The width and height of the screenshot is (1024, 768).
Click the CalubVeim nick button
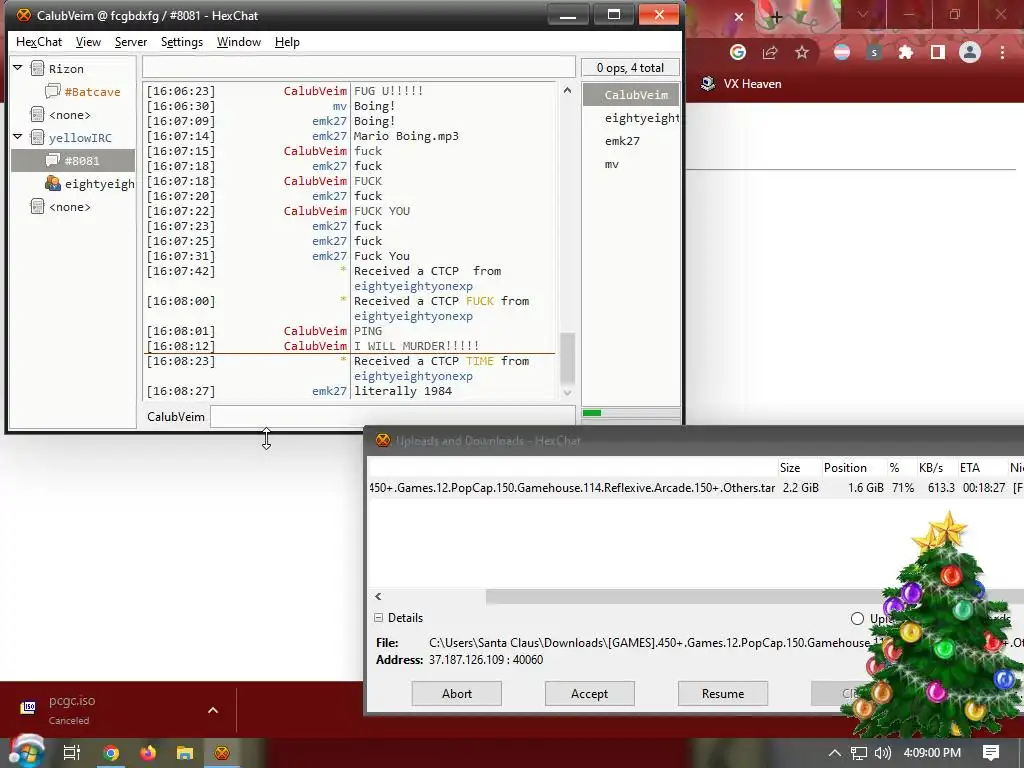pos(176,417)
